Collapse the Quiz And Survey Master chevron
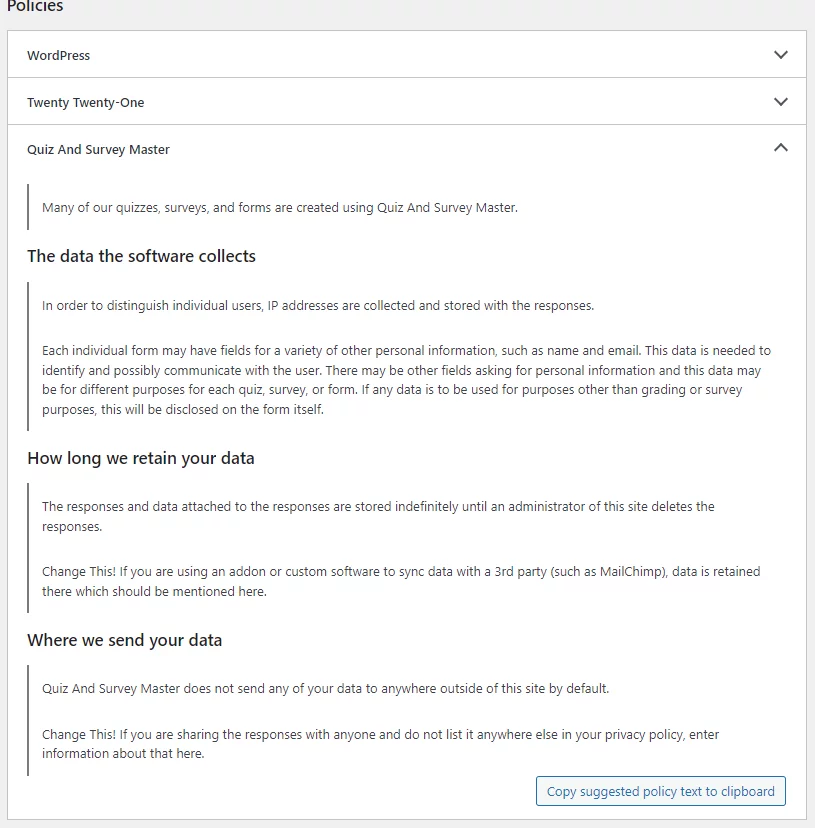This screenshot has height=828, width=815. tap(781, 148)
